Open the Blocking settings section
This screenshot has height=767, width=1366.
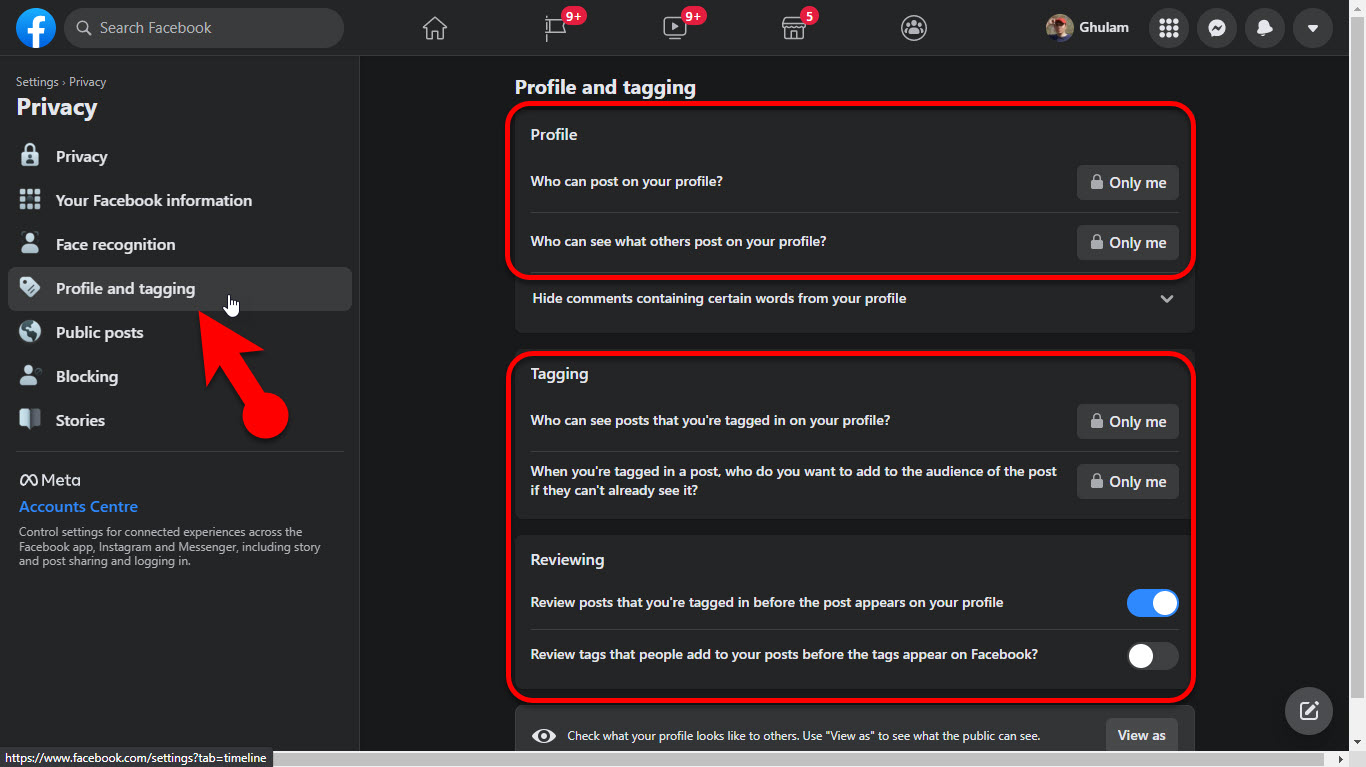(86, 377)
